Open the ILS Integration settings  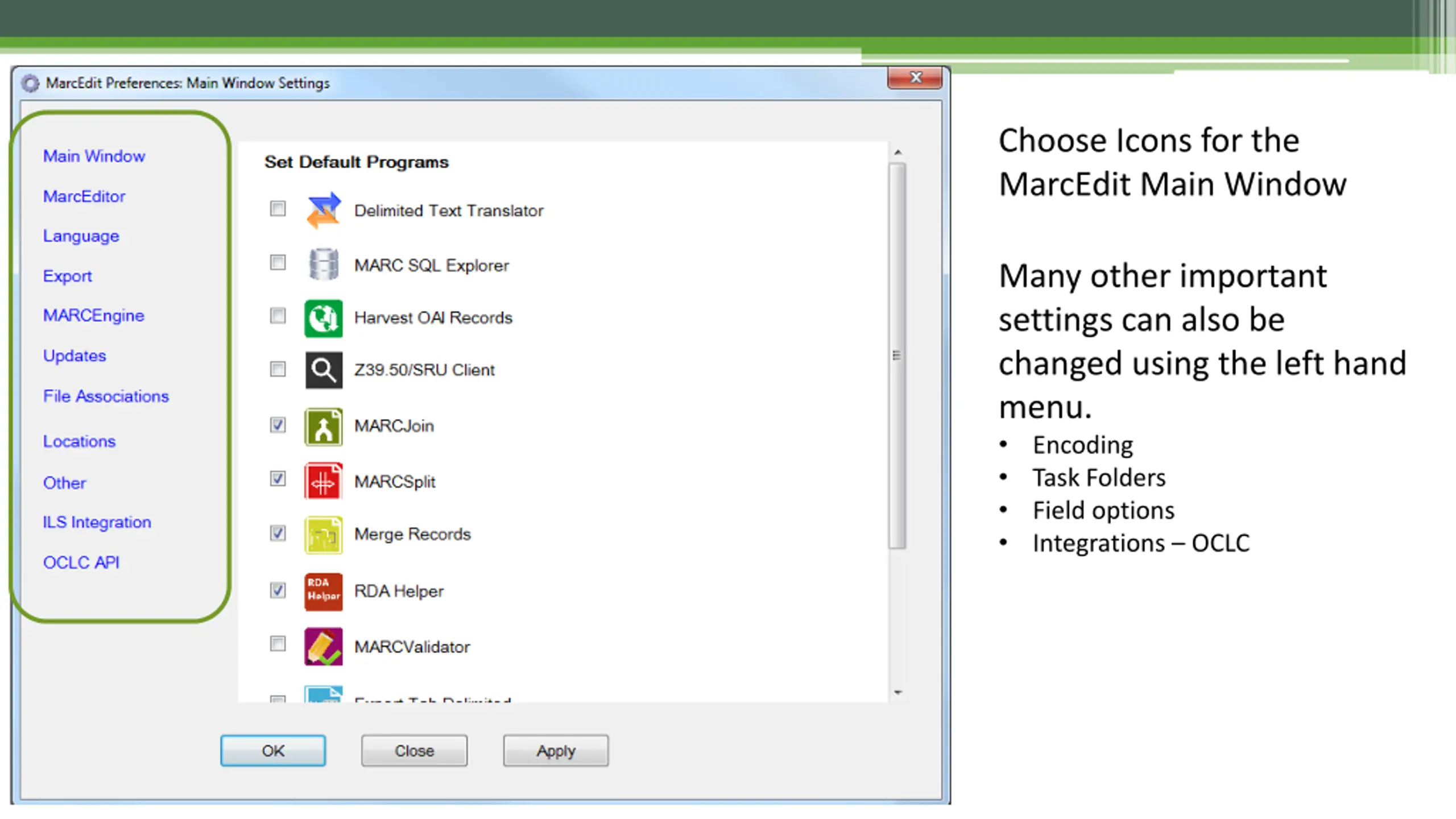97,522
